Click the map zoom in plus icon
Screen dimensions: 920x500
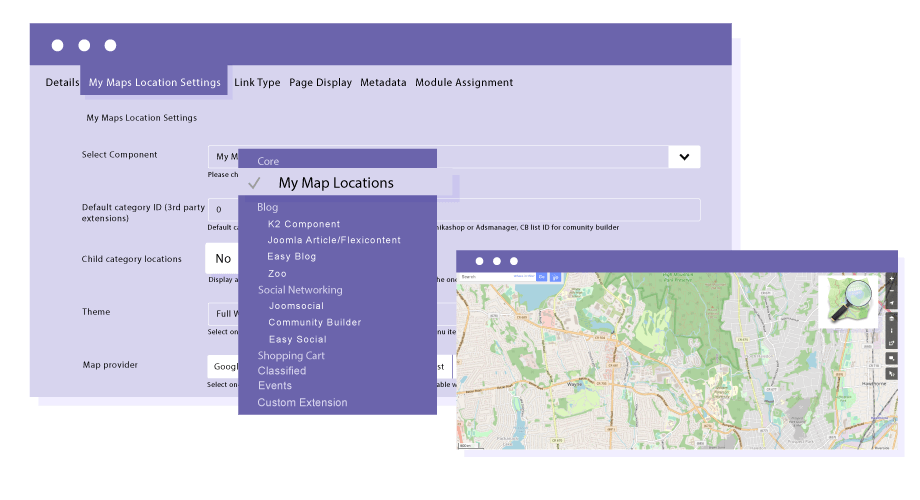pos(891,279)
